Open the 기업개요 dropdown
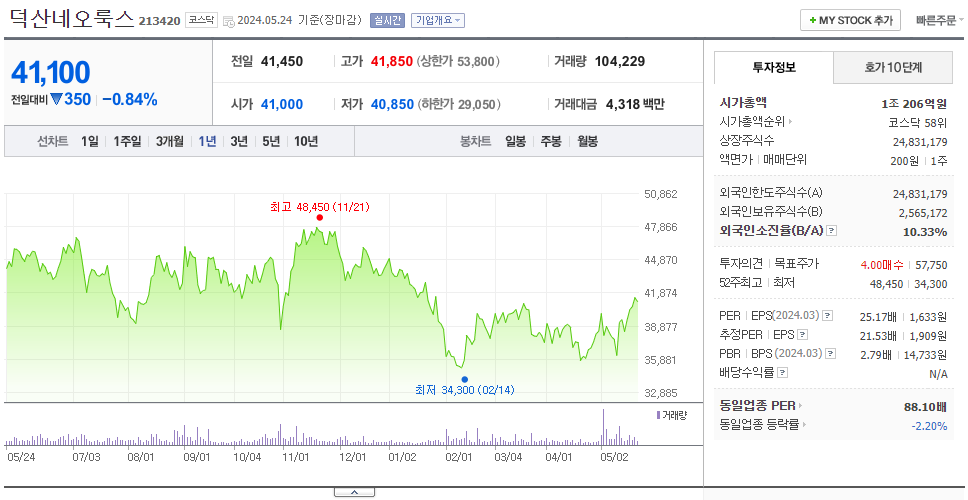Viewport: 968px width, 500px height. (x=438, y=20)
